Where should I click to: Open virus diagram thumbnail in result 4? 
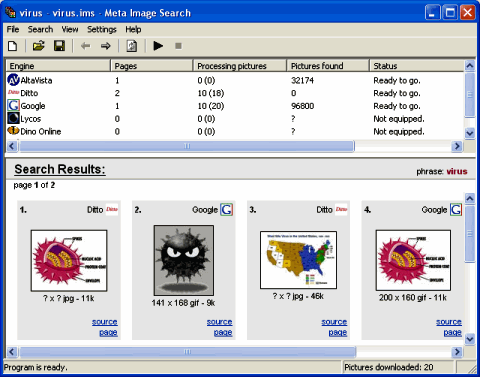click(413, 260)
